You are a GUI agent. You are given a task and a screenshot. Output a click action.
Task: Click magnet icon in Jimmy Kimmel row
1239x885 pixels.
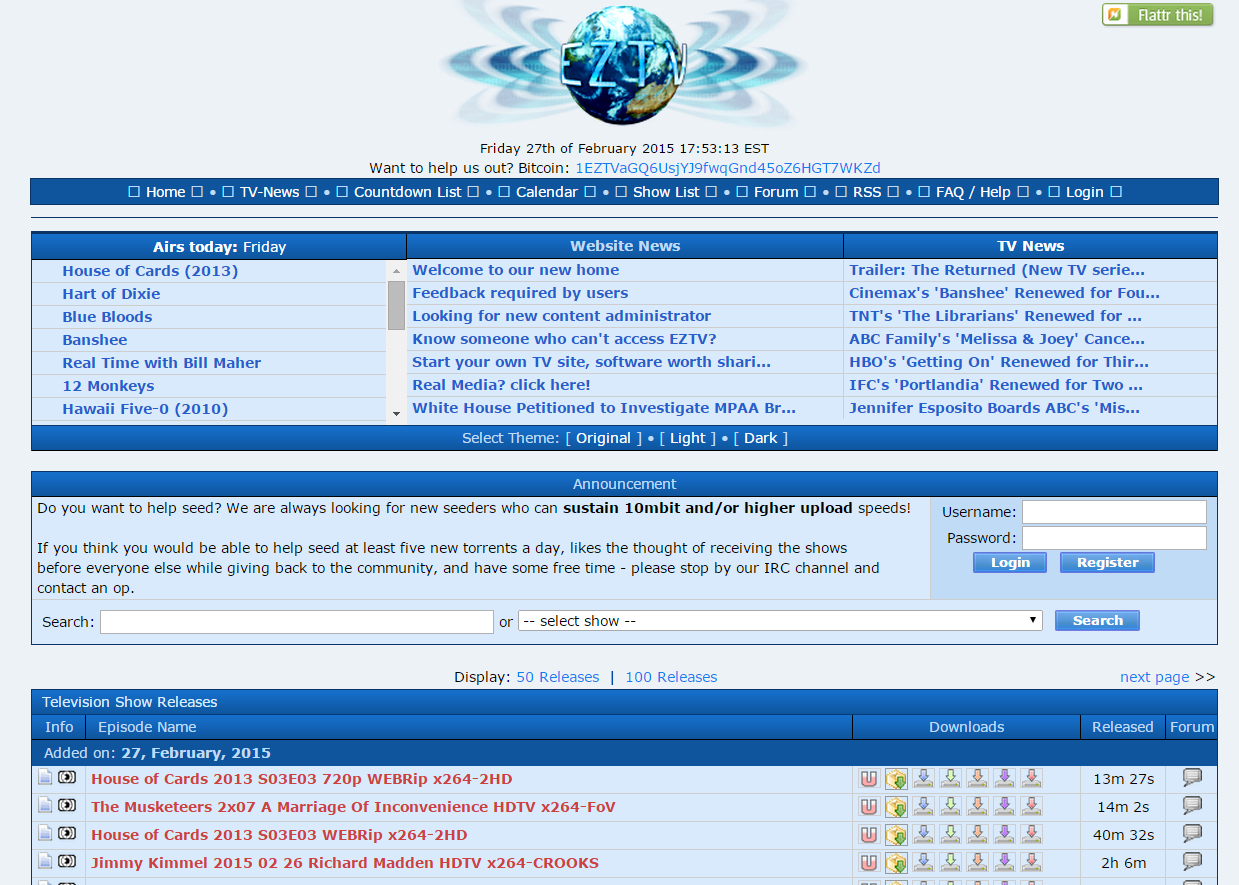[x=869, y=862]
